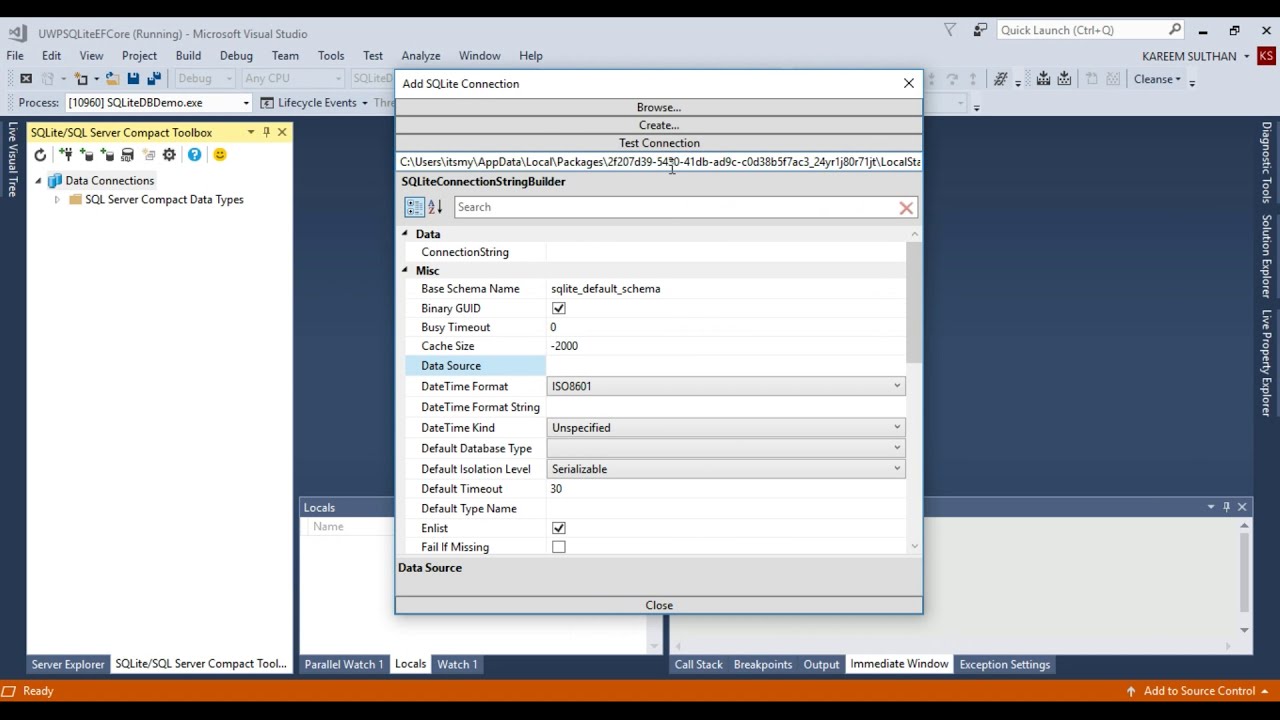Click the Save icon in main toolbar
This screenshot has height=720, width=1280.
coord(133,79)
